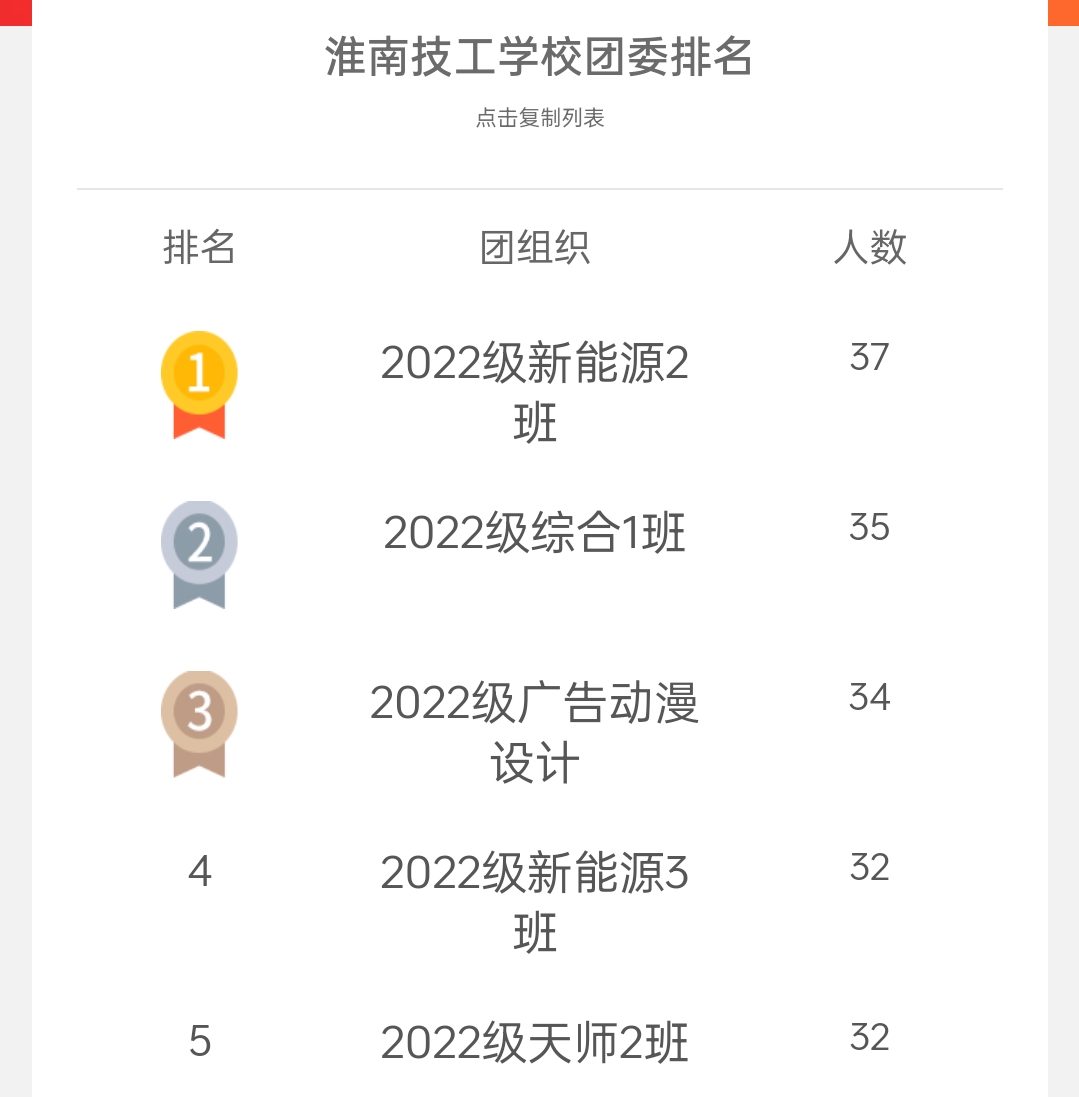Image resolution: width=1079 pixels, height=1097 pixels.
Task: Select the 淮南技工学校团委排名 title
Action: (x=539, y=57)
